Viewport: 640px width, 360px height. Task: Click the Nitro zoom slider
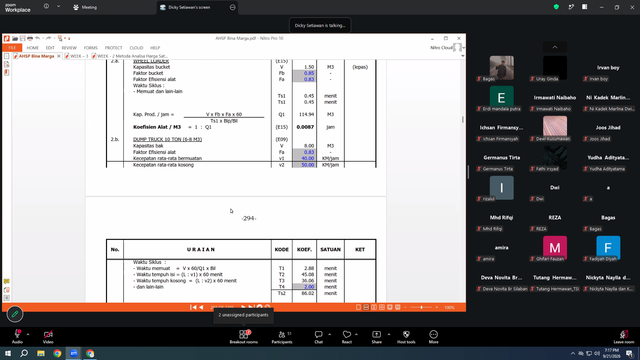421,307
